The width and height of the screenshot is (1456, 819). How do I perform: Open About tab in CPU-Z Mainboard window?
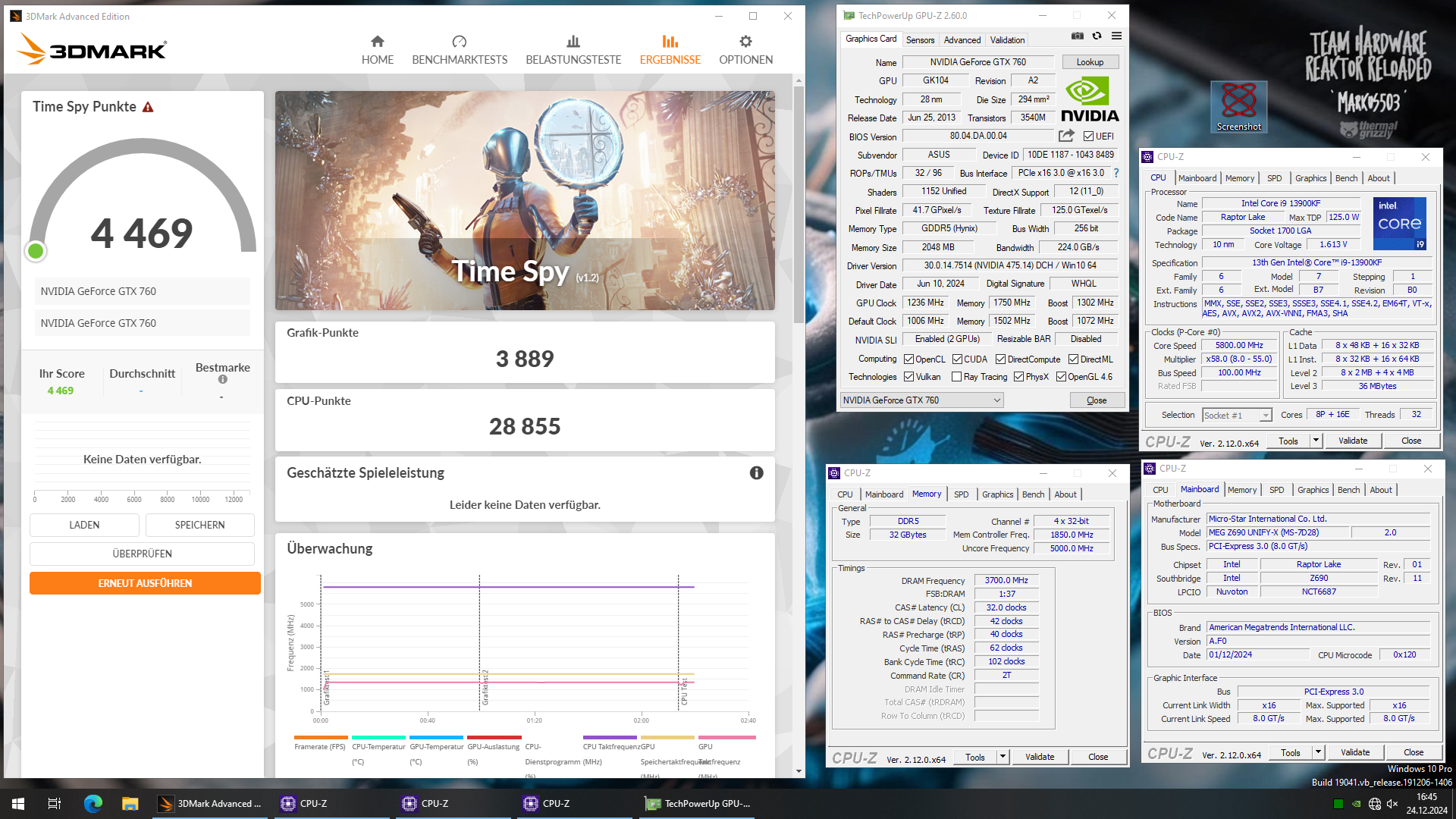(x=1380, y=490)
